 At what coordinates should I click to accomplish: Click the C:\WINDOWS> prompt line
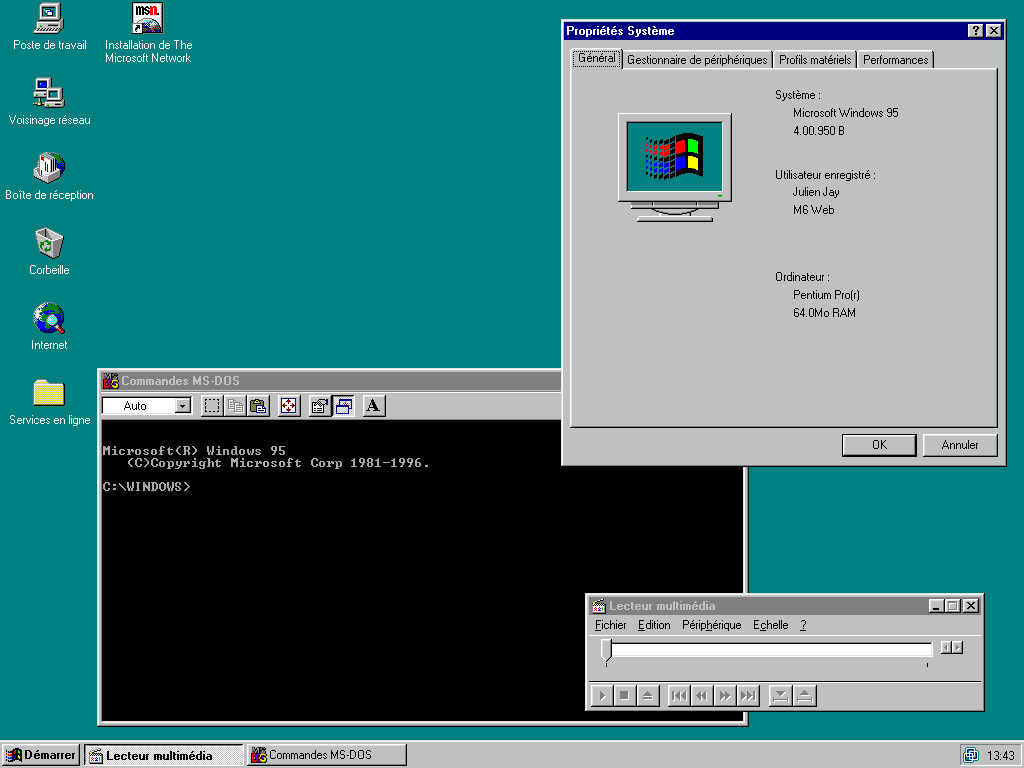[146, 487]
